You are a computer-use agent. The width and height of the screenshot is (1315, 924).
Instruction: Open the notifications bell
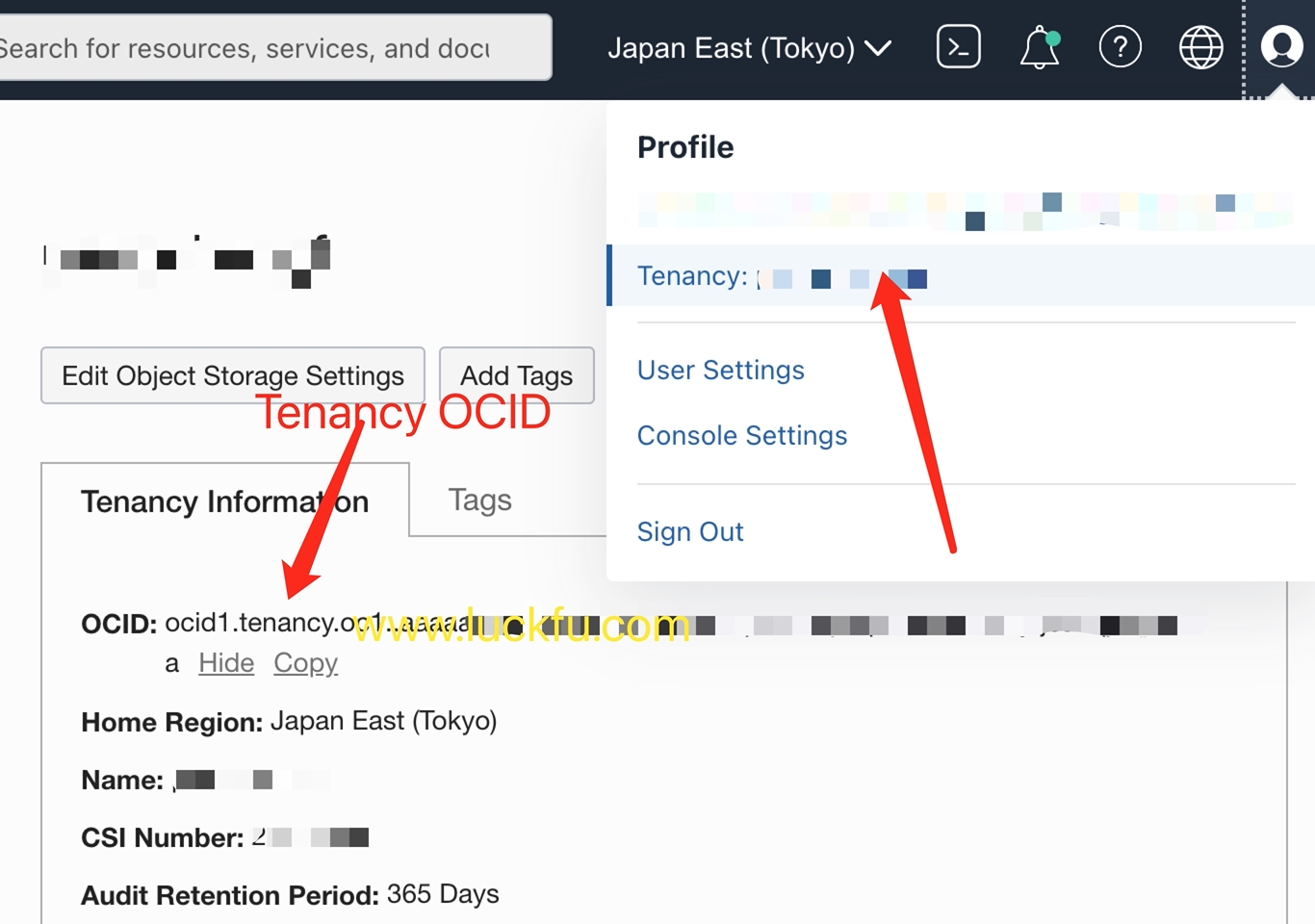(x=1040, y=47)
